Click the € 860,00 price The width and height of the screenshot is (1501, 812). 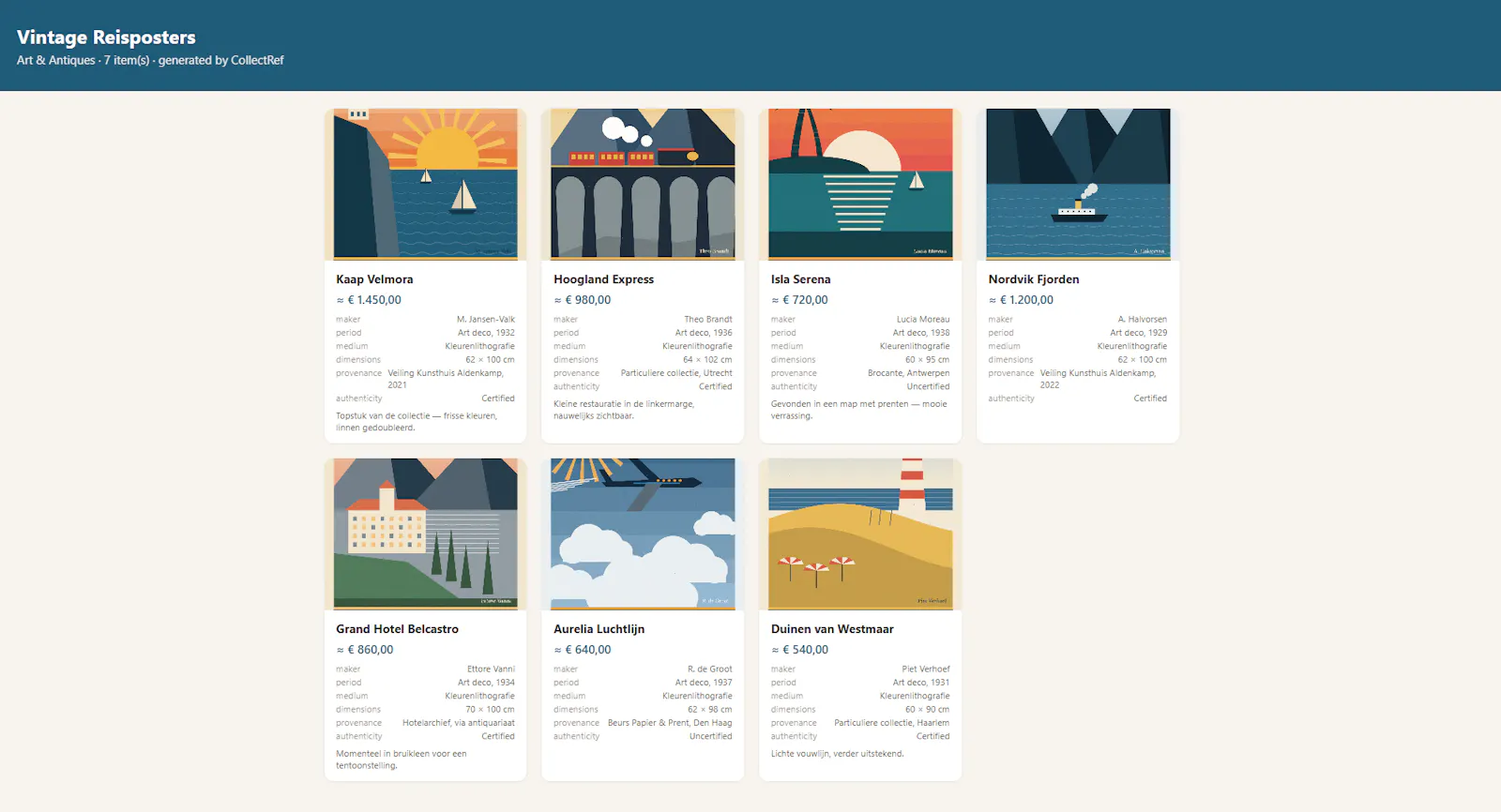365,650
